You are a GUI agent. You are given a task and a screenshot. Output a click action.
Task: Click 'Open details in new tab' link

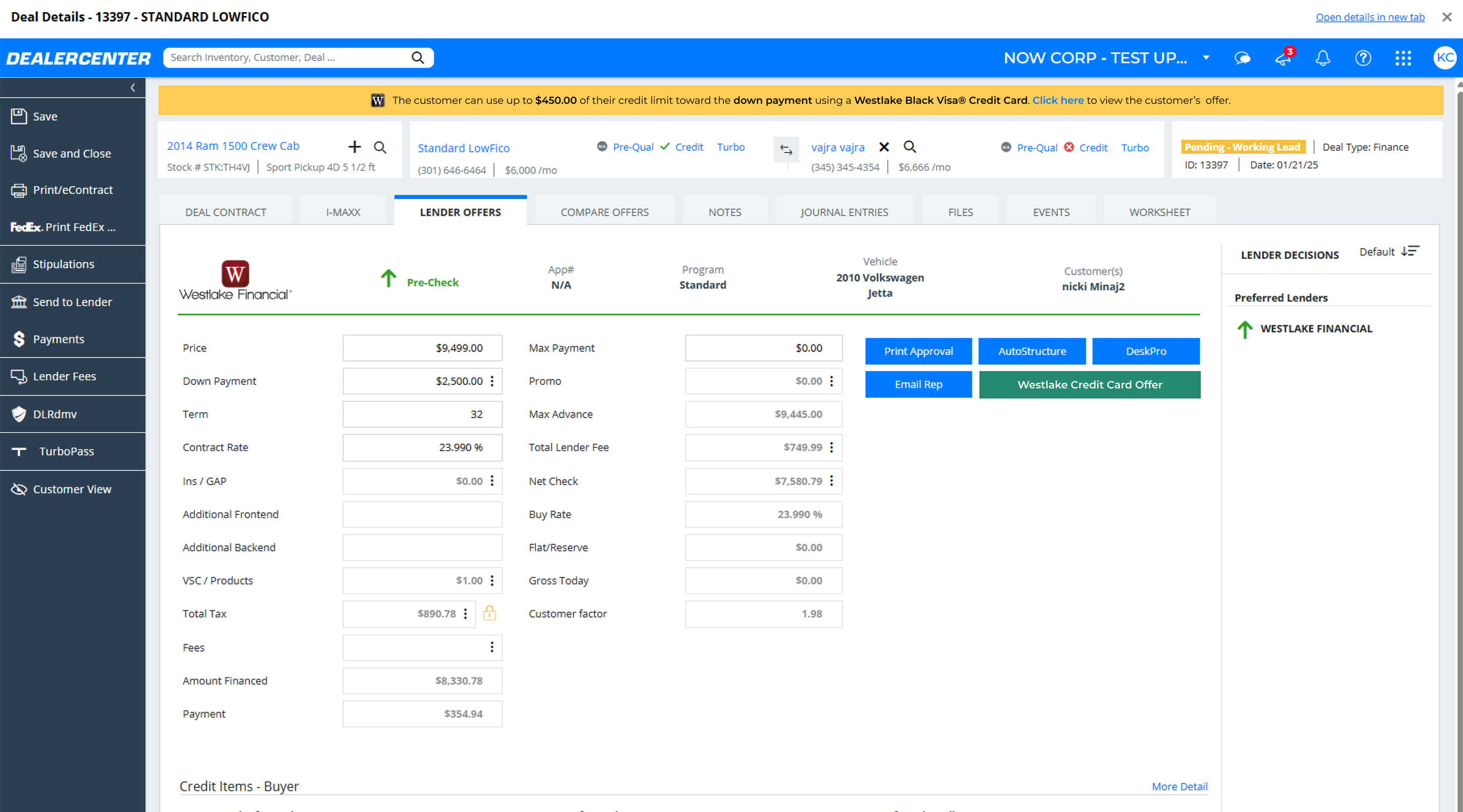tap(1370, 17)
